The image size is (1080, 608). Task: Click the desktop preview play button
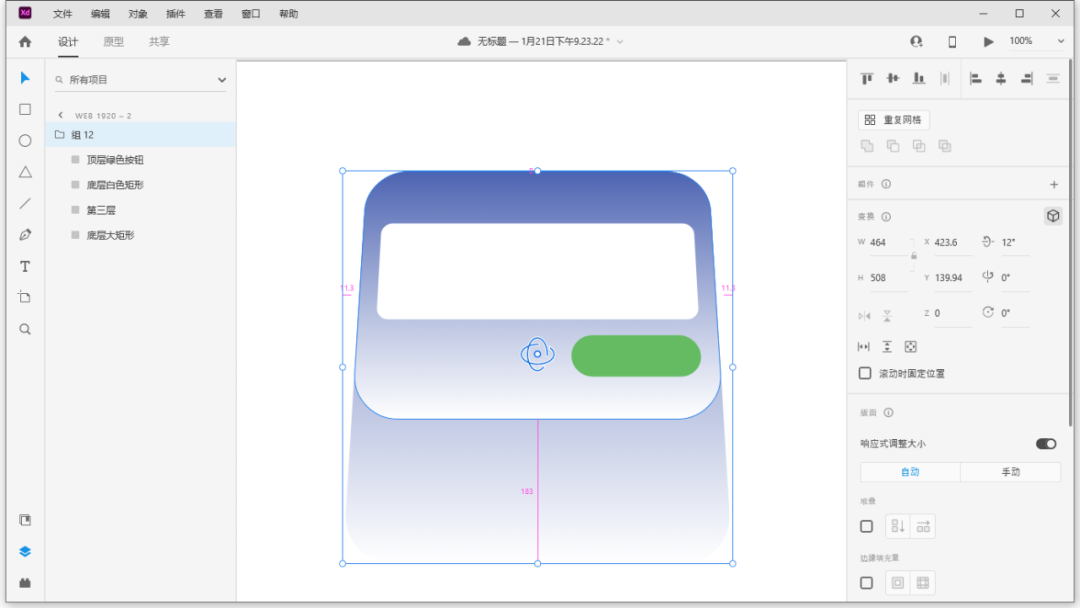[x=988, y=42]
